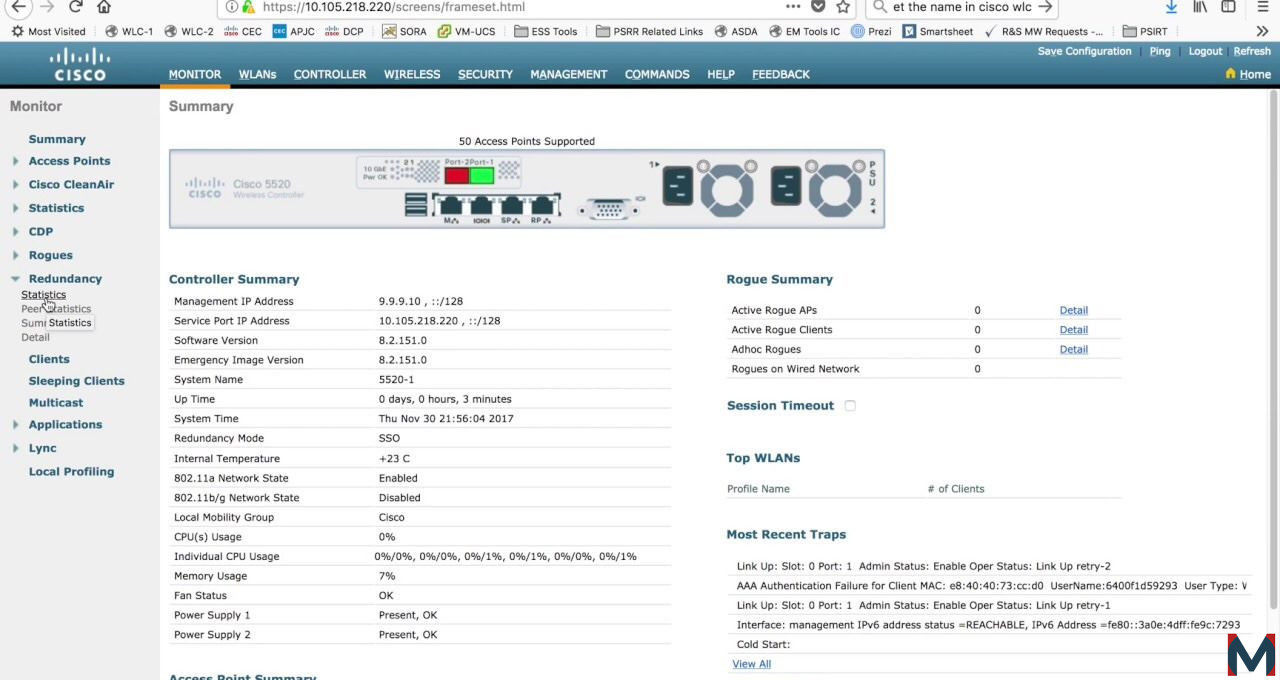The height and width of the screenshot is (680, 1280).
Task: Bookmark this page with the star icon
Action: click(x=843, y=6)
